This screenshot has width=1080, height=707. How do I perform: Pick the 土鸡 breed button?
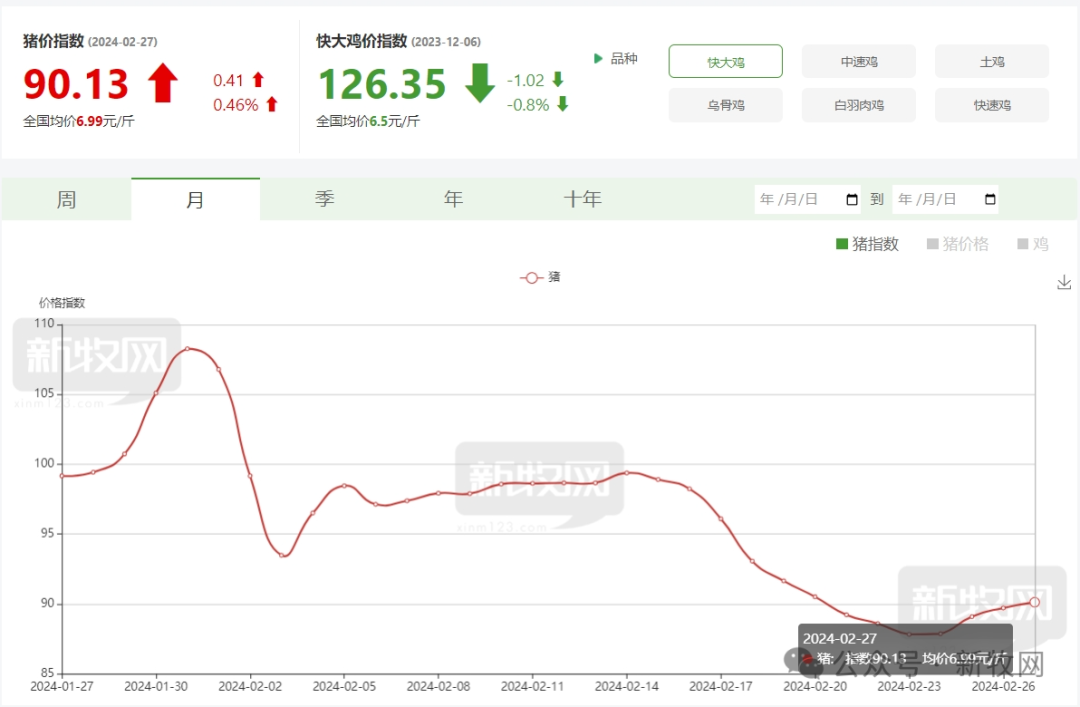pyautogui.click(x=991, y=62)
